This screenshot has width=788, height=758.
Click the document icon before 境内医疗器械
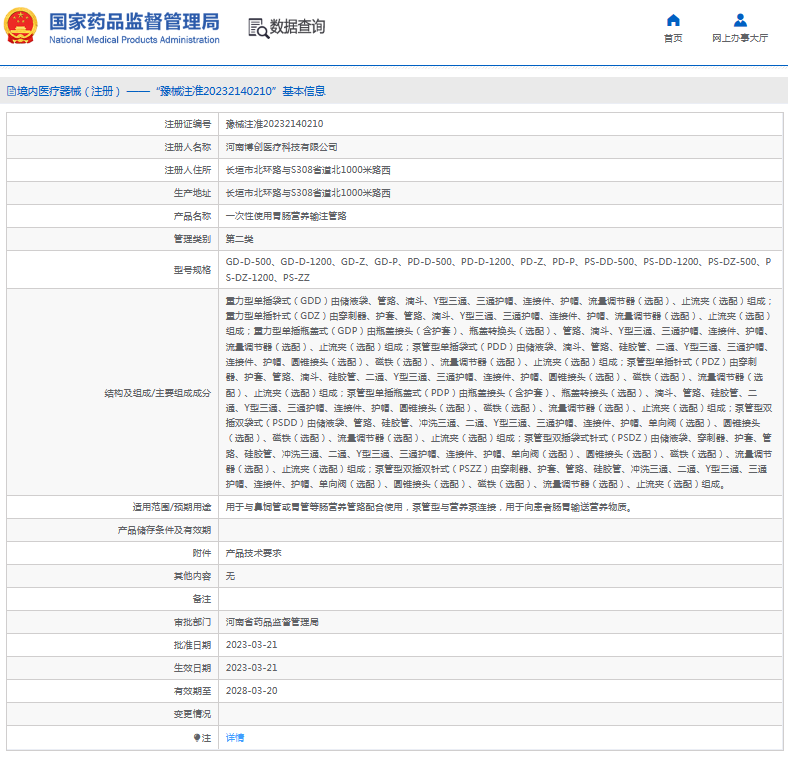tap(12, 91)
